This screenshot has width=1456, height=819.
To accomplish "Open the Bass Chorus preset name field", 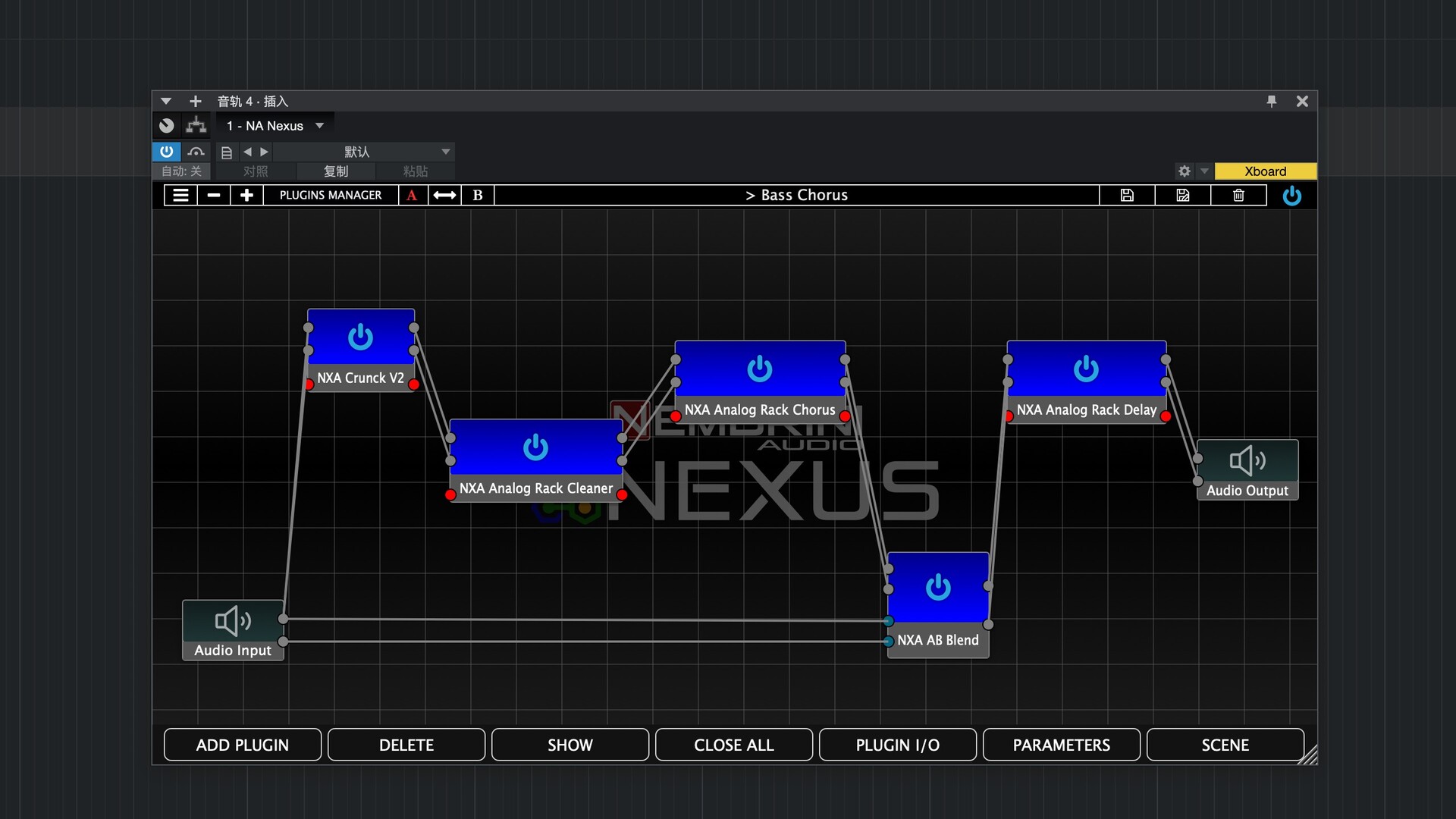I will click(x=796, y=195).
